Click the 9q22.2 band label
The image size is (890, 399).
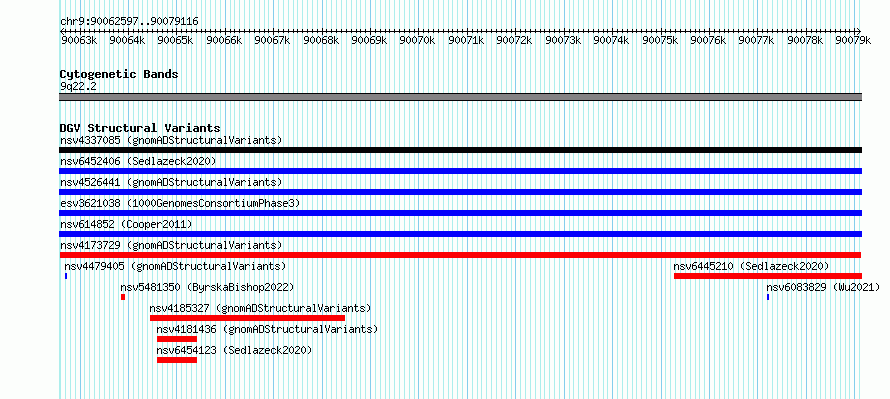coord(78,86)
